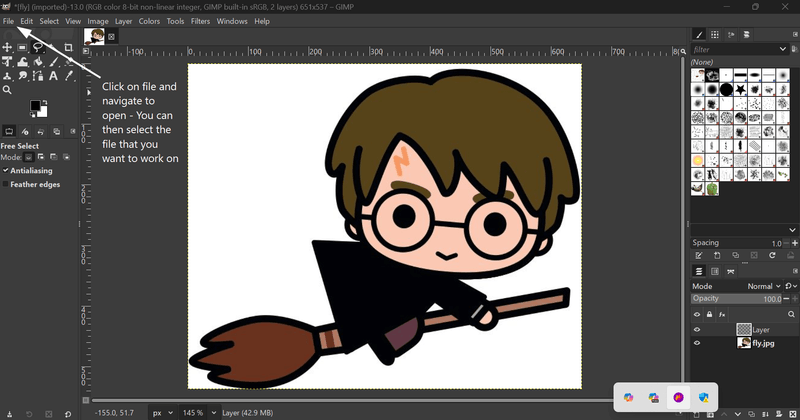The width and height of the screenshot is (800, 420).
Task: Lower the layer with down arrow
Action: point(738,414)
